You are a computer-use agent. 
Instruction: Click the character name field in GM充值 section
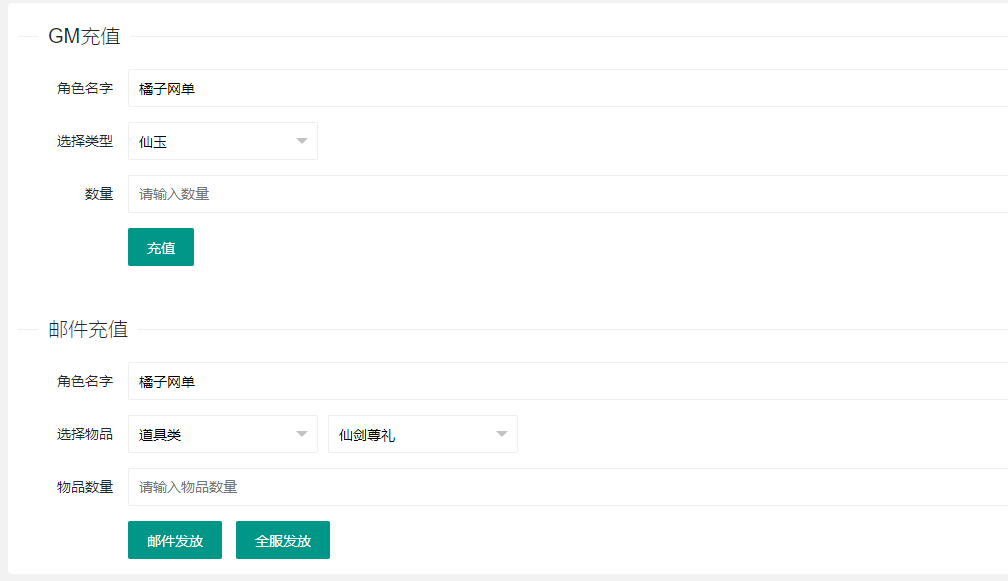pos(300,87)
